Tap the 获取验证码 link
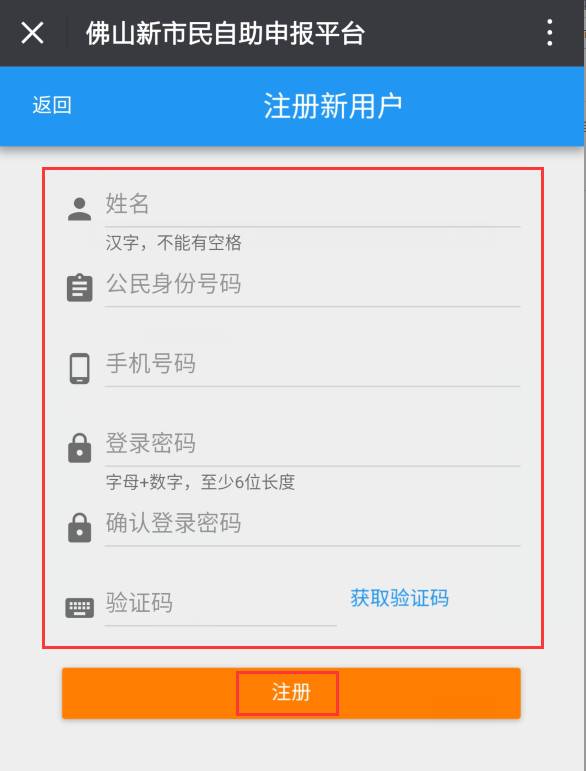Screen dimensions: 586x771 (399, 598)
